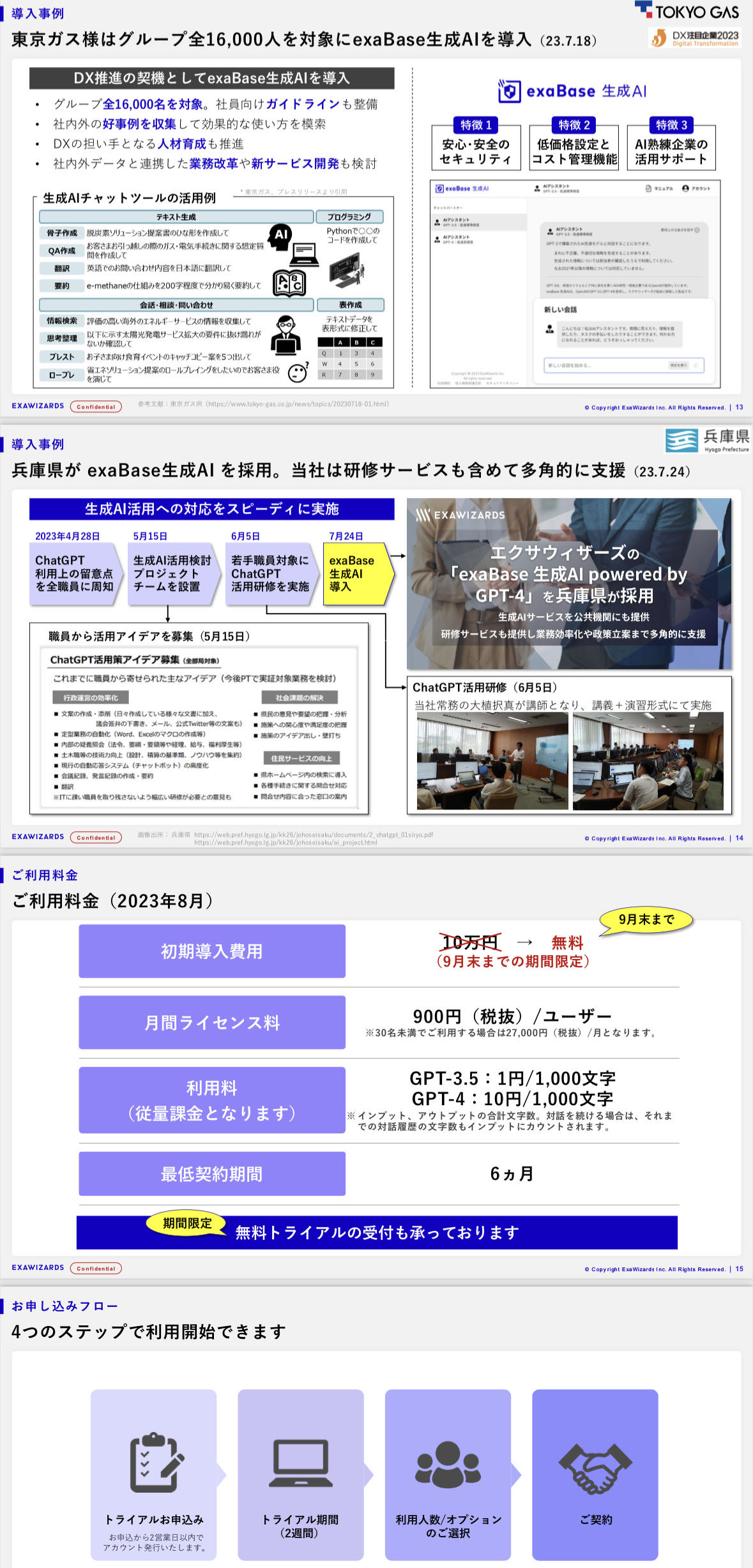Click the 思考整理 label
The image size is (753, 1568).
(61, 338)
